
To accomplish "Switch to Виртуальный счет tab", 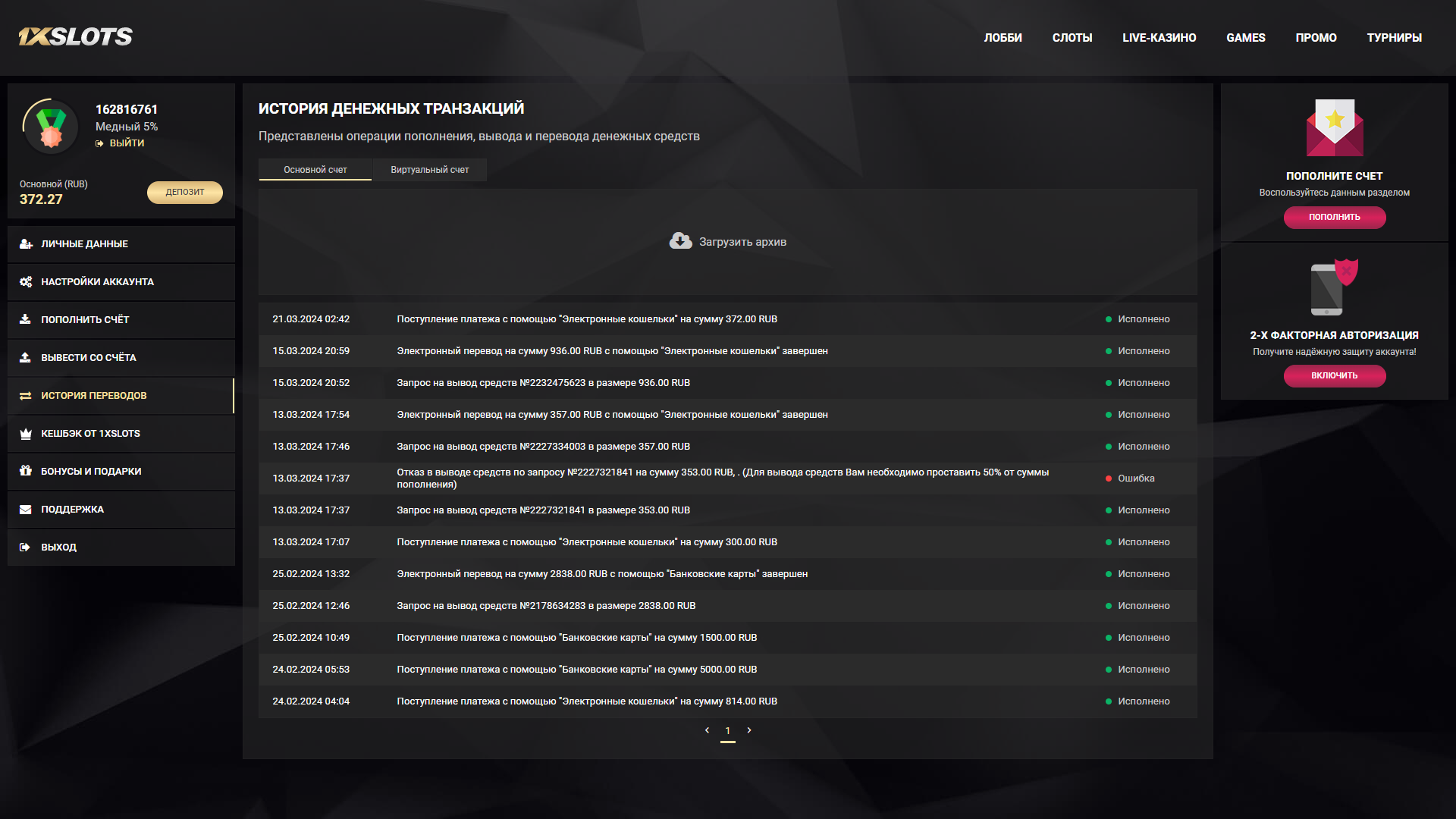I will tap(429, 170).
